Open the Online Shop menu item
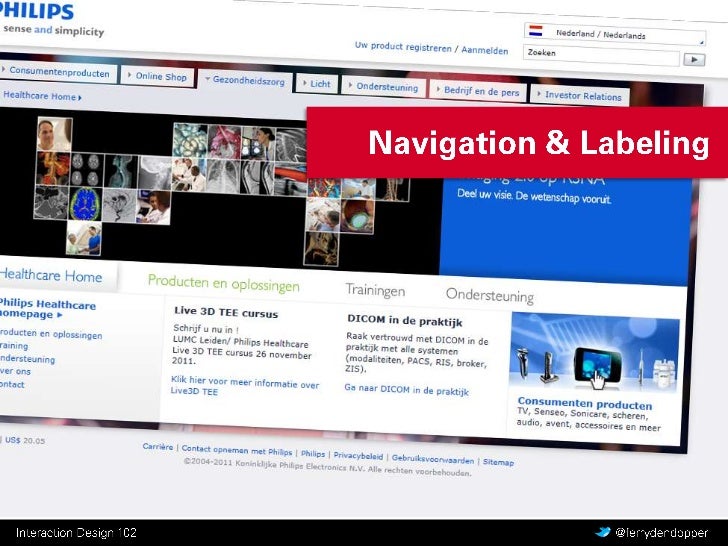The image size is (728, 546). [157, 76]
